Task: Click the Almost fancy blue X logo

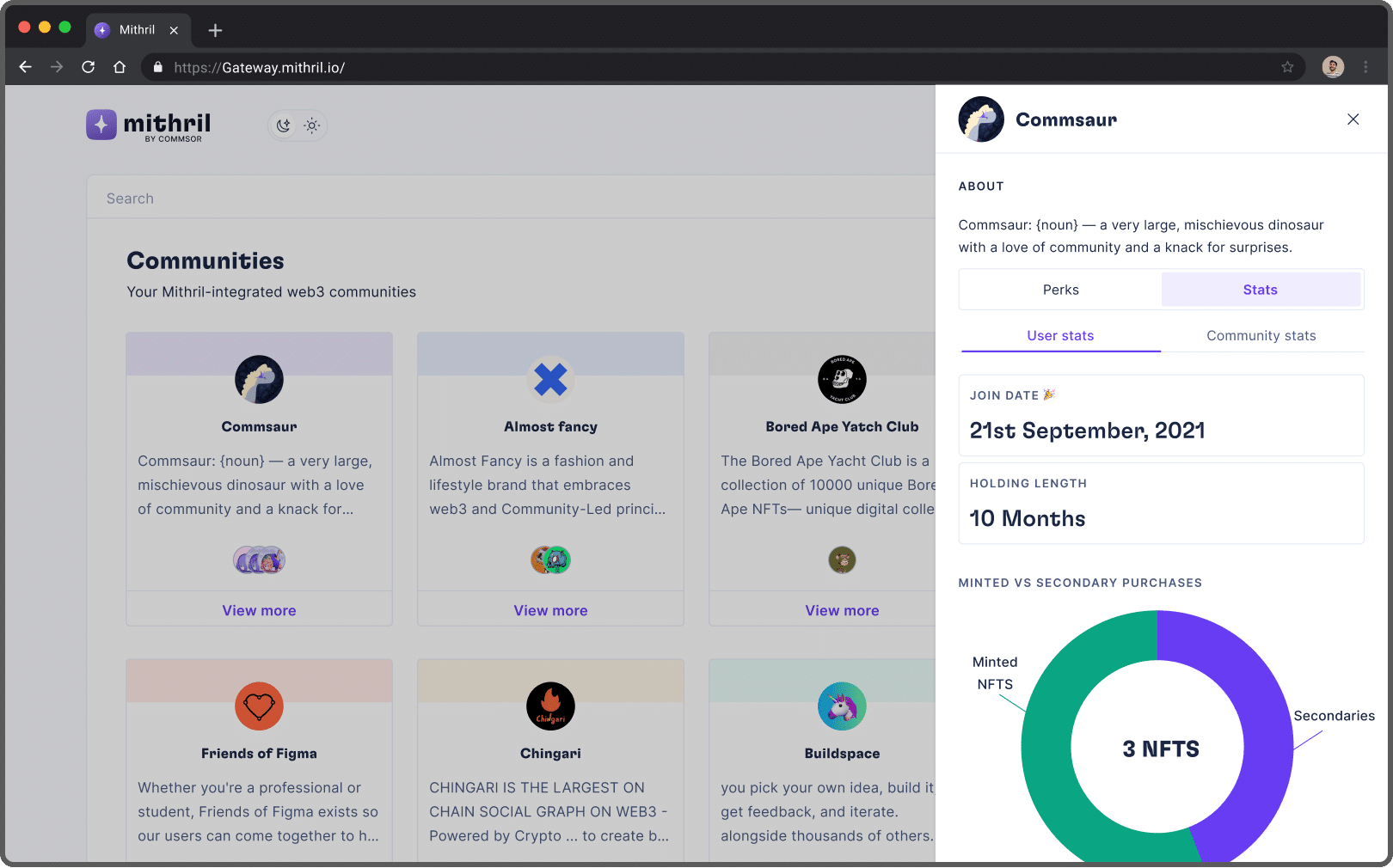Action: click(x=550, y=379)
